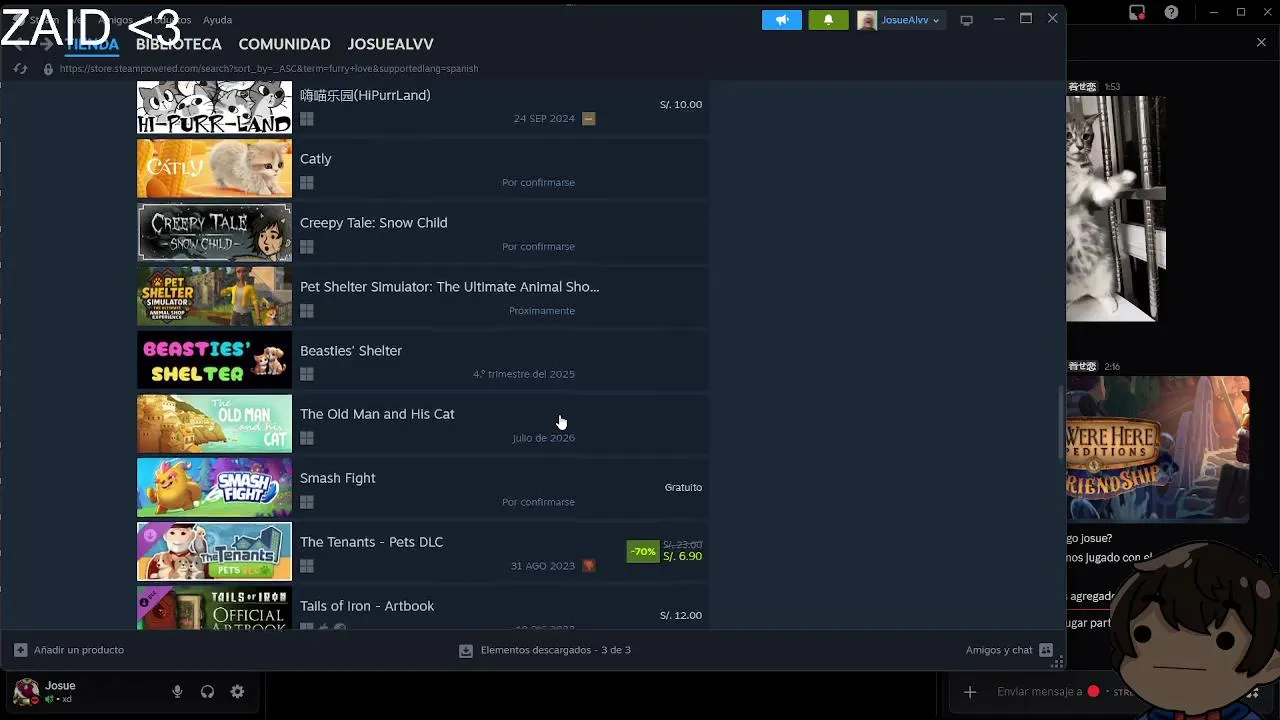
Task: Open the JosueAlvv account dropdown
Action: pos(899,20)
